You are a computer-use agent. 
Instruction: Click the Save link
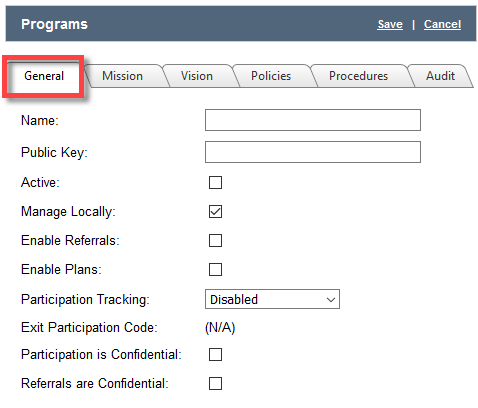[x=390, y=24]
